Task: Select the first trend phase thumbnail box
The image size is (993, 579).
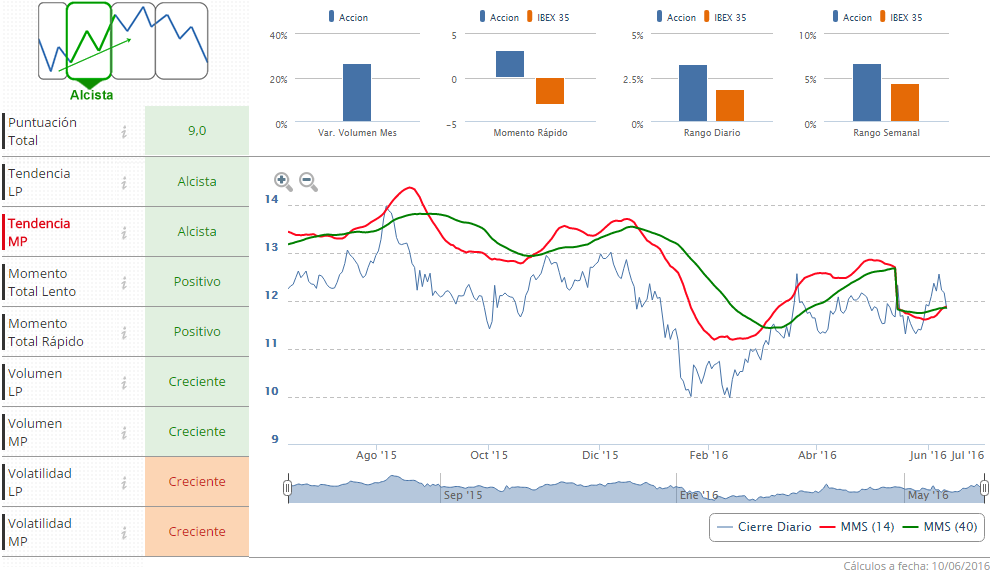Action: pyautogui.click(x=52, y=41)
